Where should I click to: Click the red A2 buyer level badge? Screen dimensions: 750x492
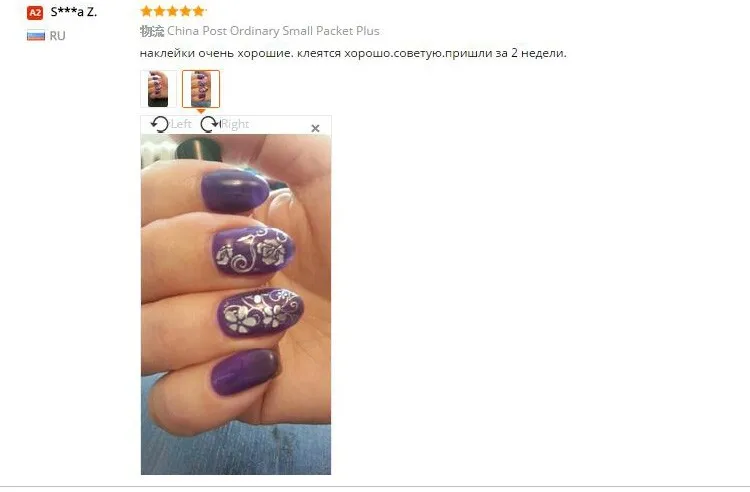pos(35,12)
